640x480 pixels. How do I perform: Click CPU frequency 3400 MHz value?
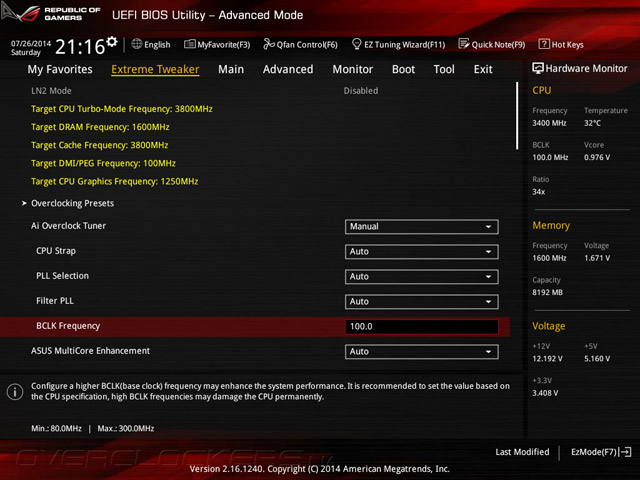[x=549, y=123]
